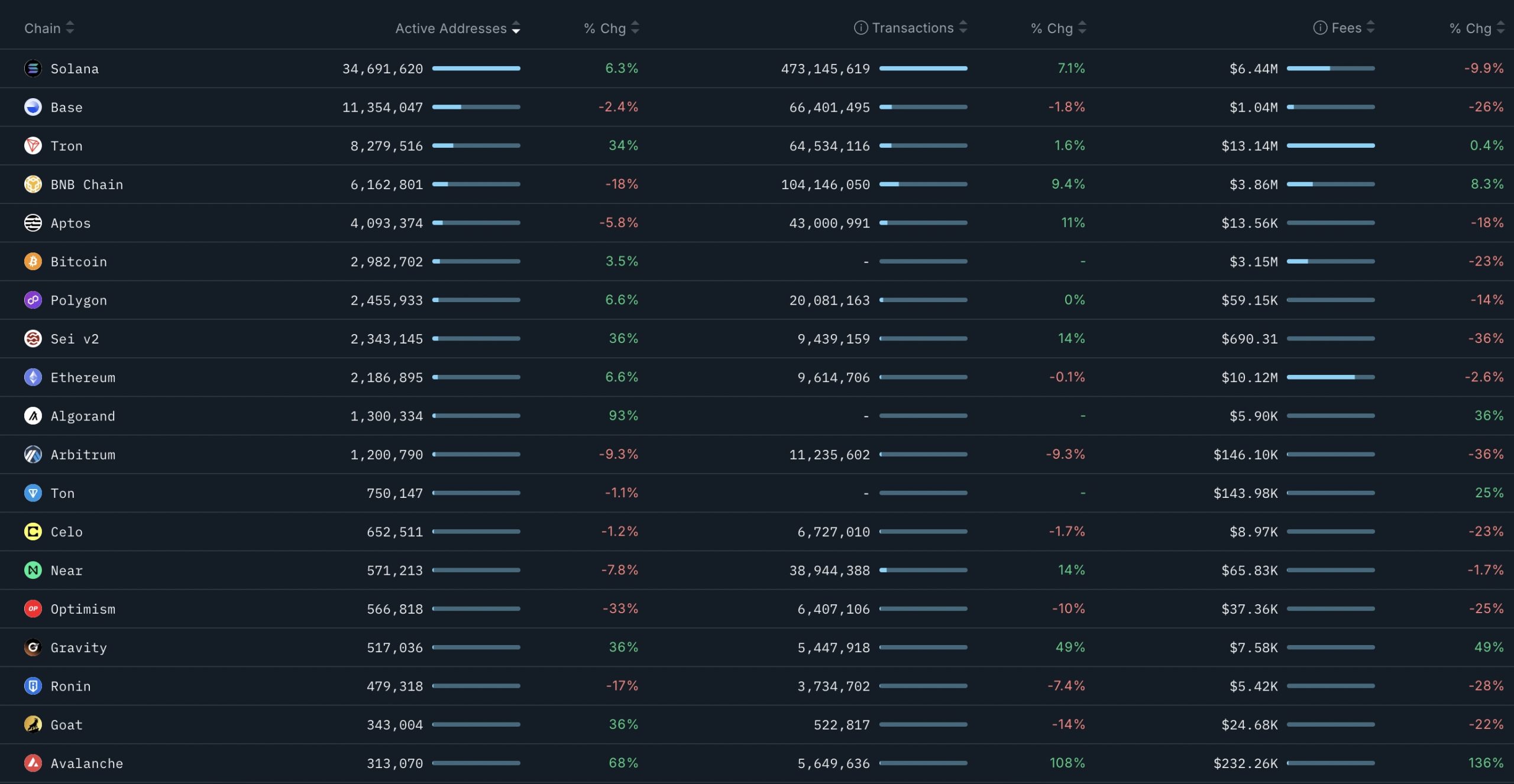This screenshot has width=1514, height=784.
Task: Click the Ethereum logo icon
Action: 33,377
